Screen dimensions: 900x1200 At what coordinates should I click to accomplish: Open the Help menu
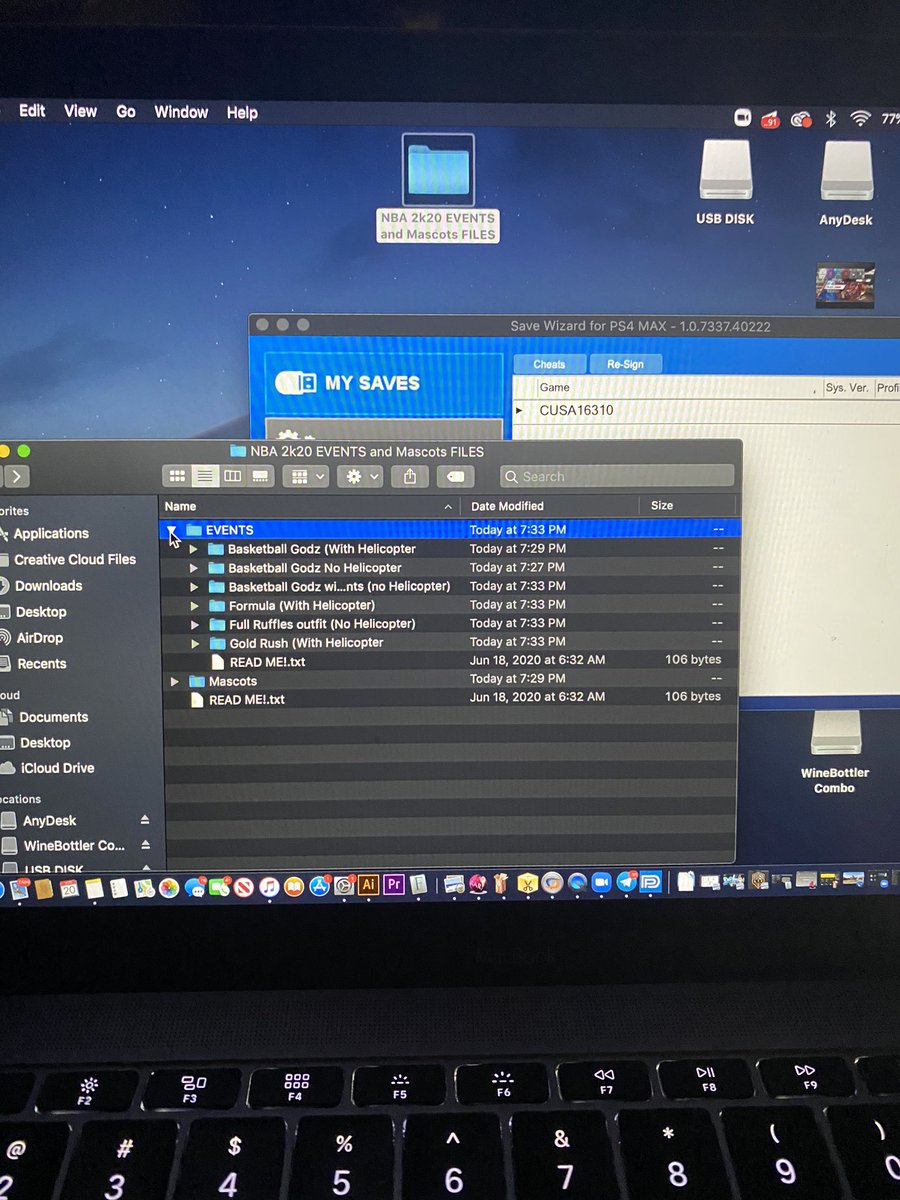[x=242, y=113]
